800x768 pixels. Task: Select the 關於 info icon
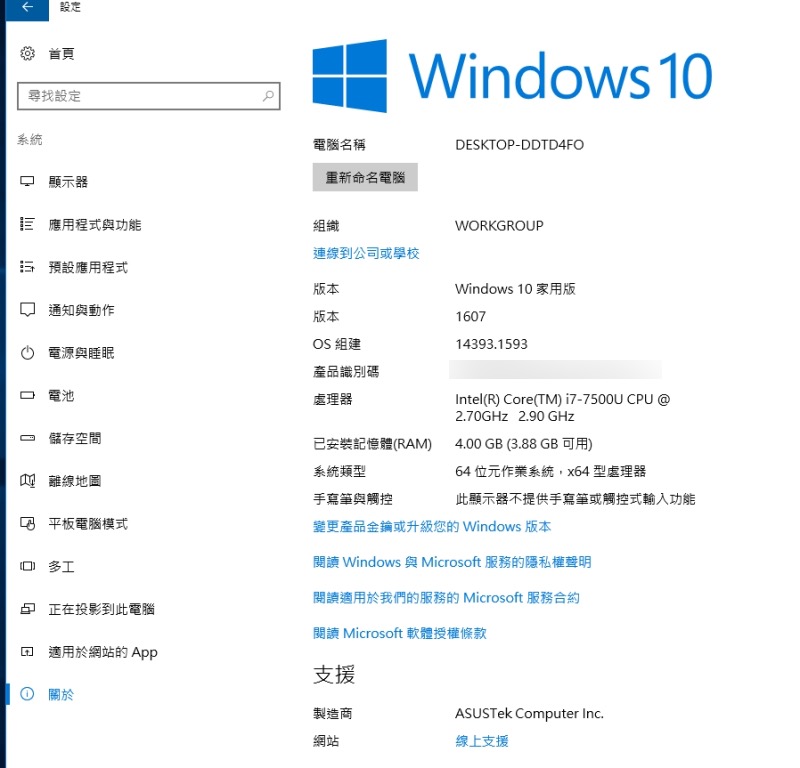[x=27, y=694]
